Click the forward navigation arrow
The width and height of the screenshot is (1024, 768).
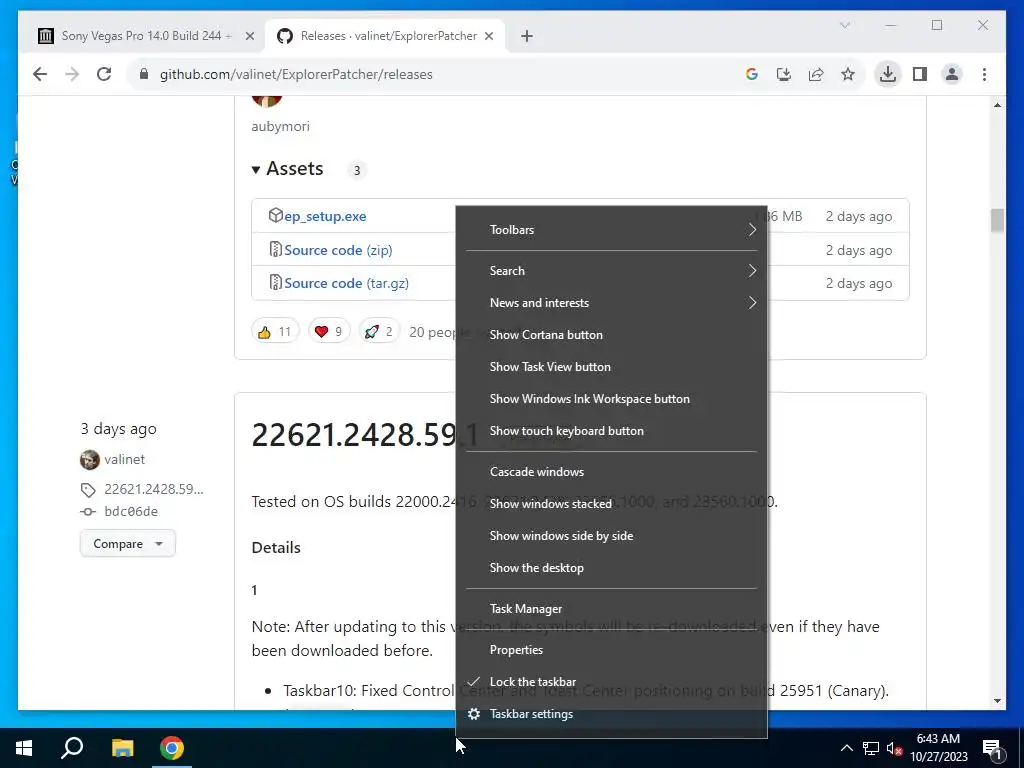(x=72, y=74)
